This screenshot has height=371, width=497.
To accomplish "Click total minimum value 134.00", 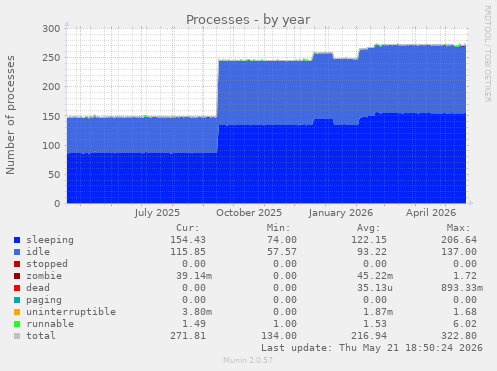I will pos(278,336).
